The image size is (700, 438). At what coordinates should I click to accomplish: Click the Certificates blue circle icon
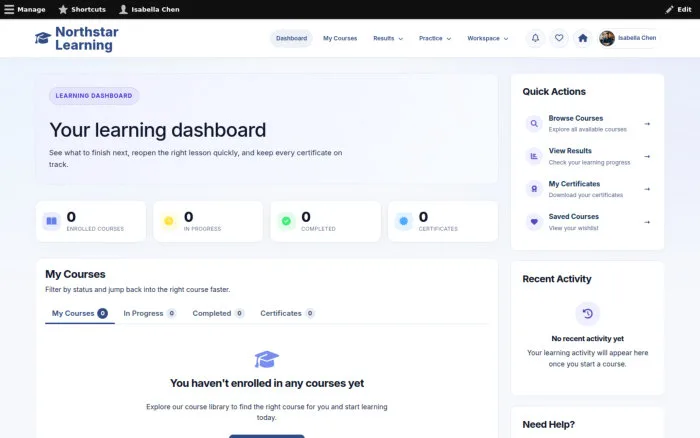pyautogui.click(x=404, y=221)
